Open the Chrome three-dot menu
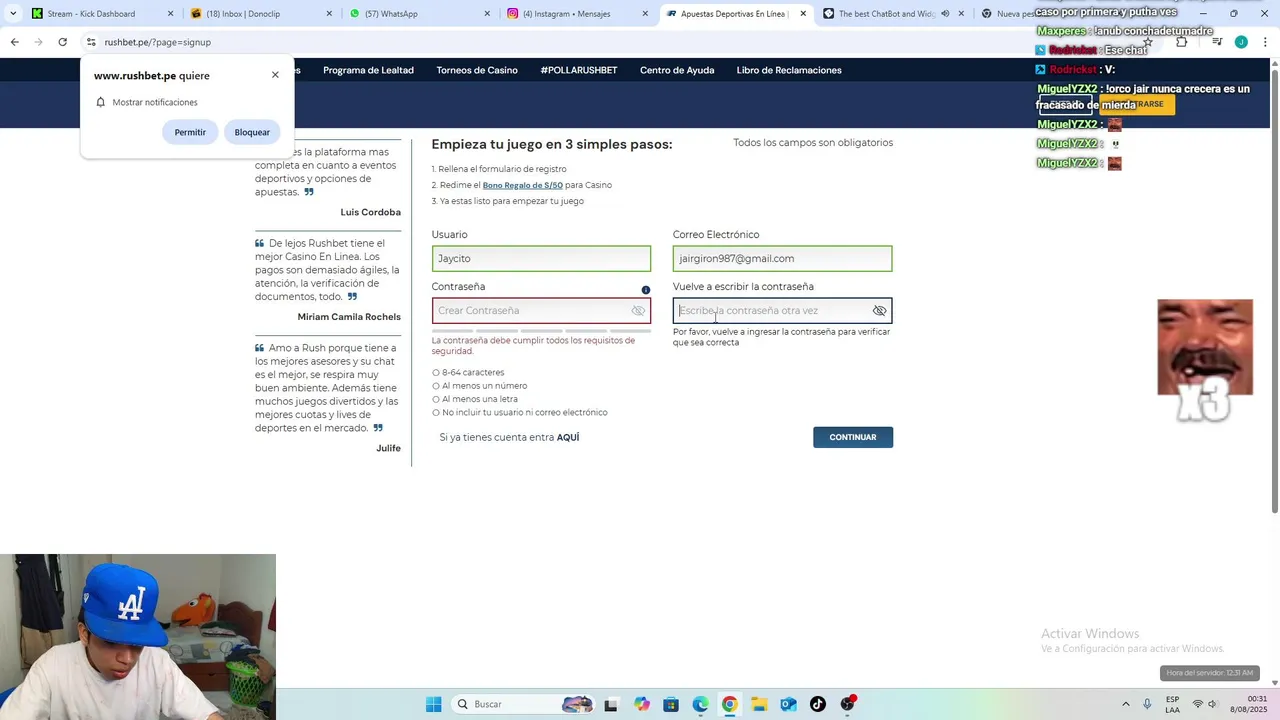1280x720 pixels. pyautogui.click(x=1263, y=42)
